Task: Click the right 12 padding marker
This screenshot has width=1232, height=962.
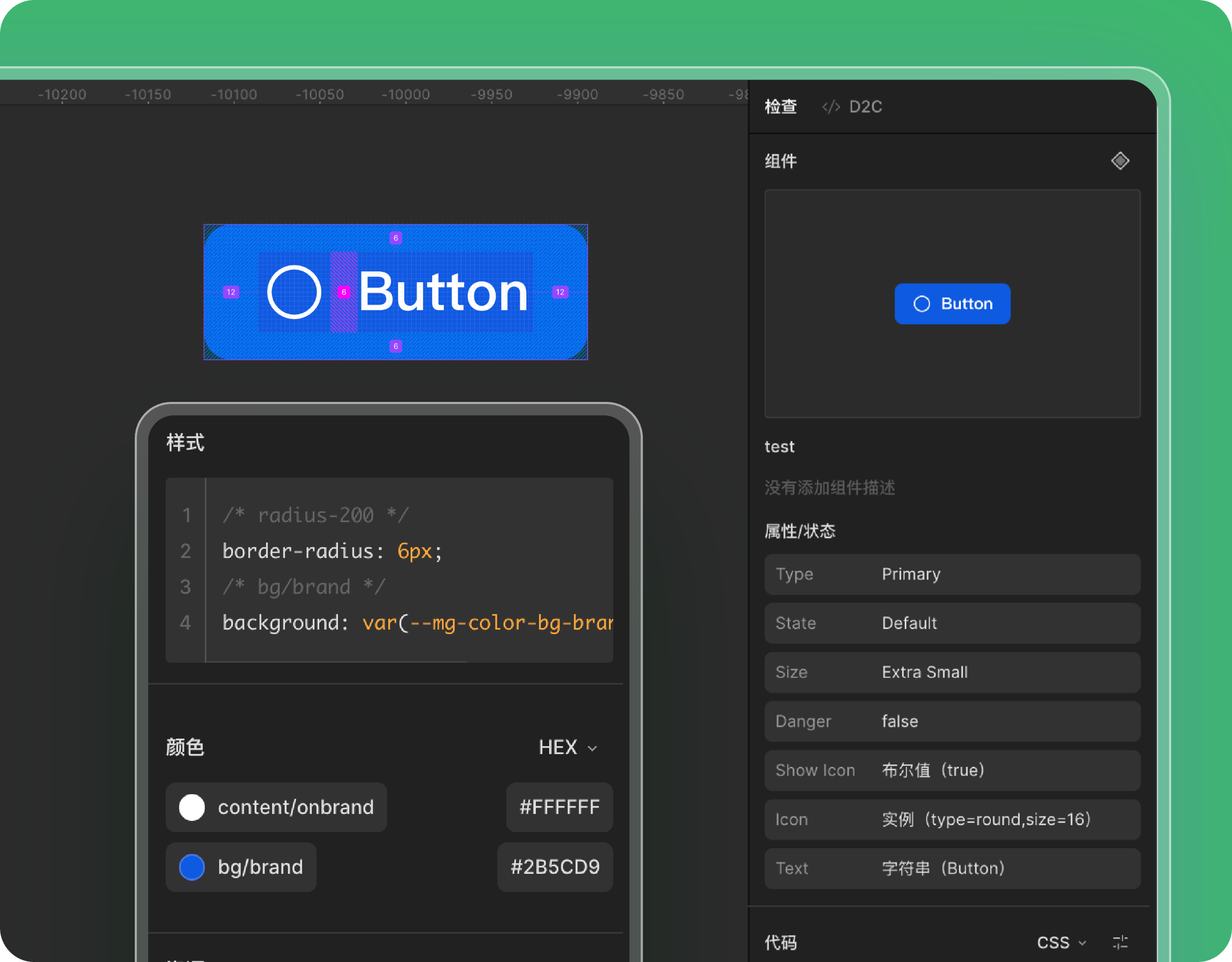Action: point(560,292)
